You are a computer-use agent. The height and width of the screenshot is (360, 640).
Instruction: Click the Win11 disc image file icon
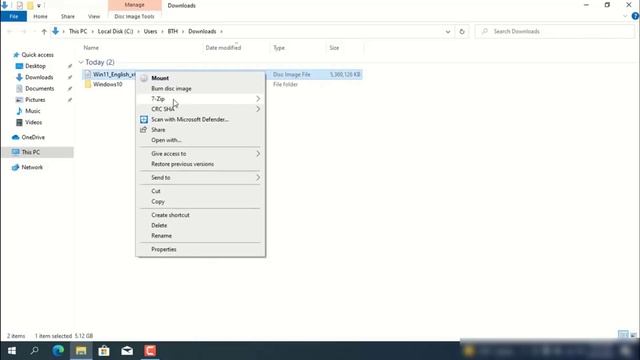[x=88, y=74]
